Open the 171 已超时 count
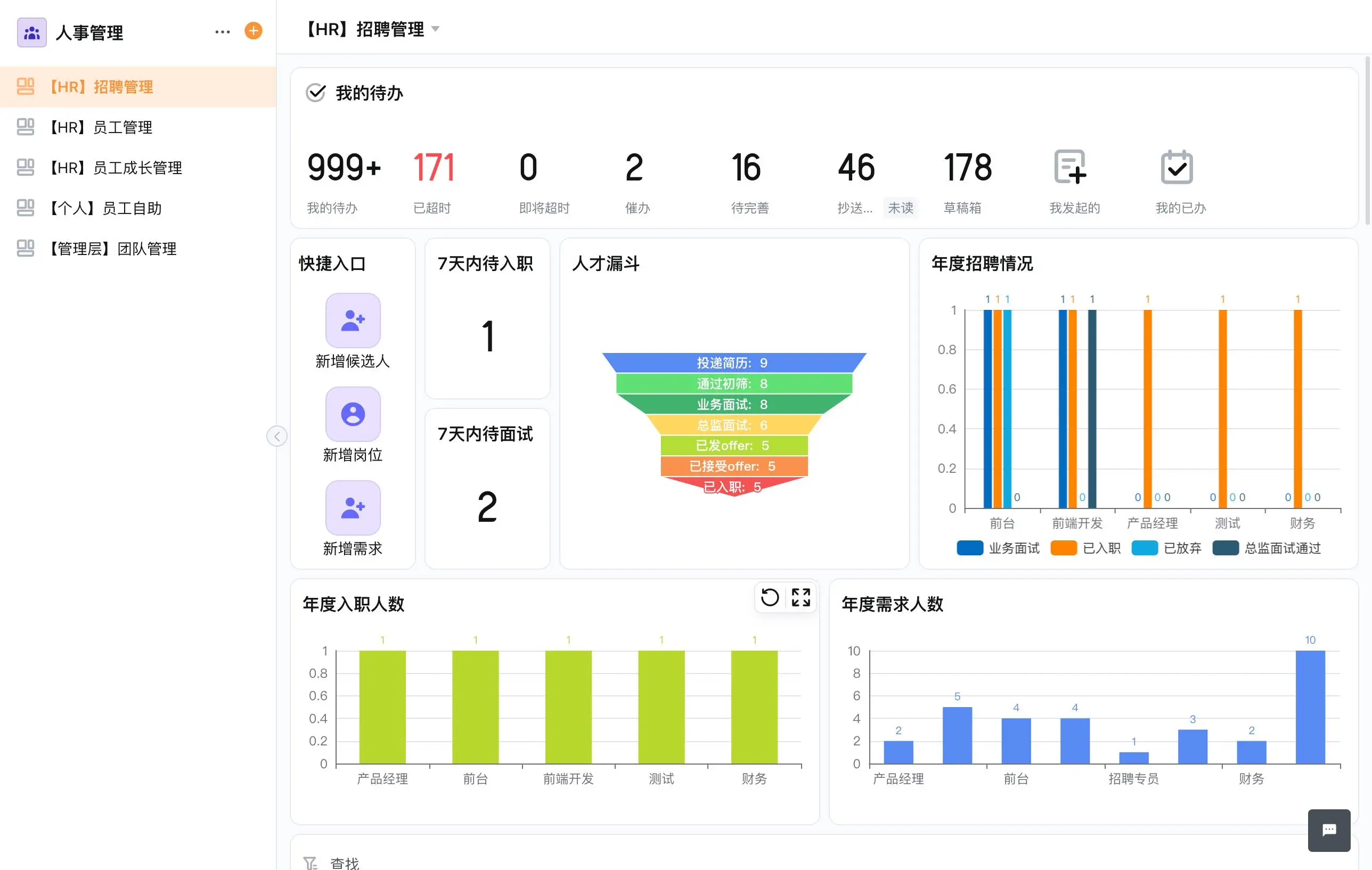This screenshot has width=1372, height=870. [x=434, y=168]
